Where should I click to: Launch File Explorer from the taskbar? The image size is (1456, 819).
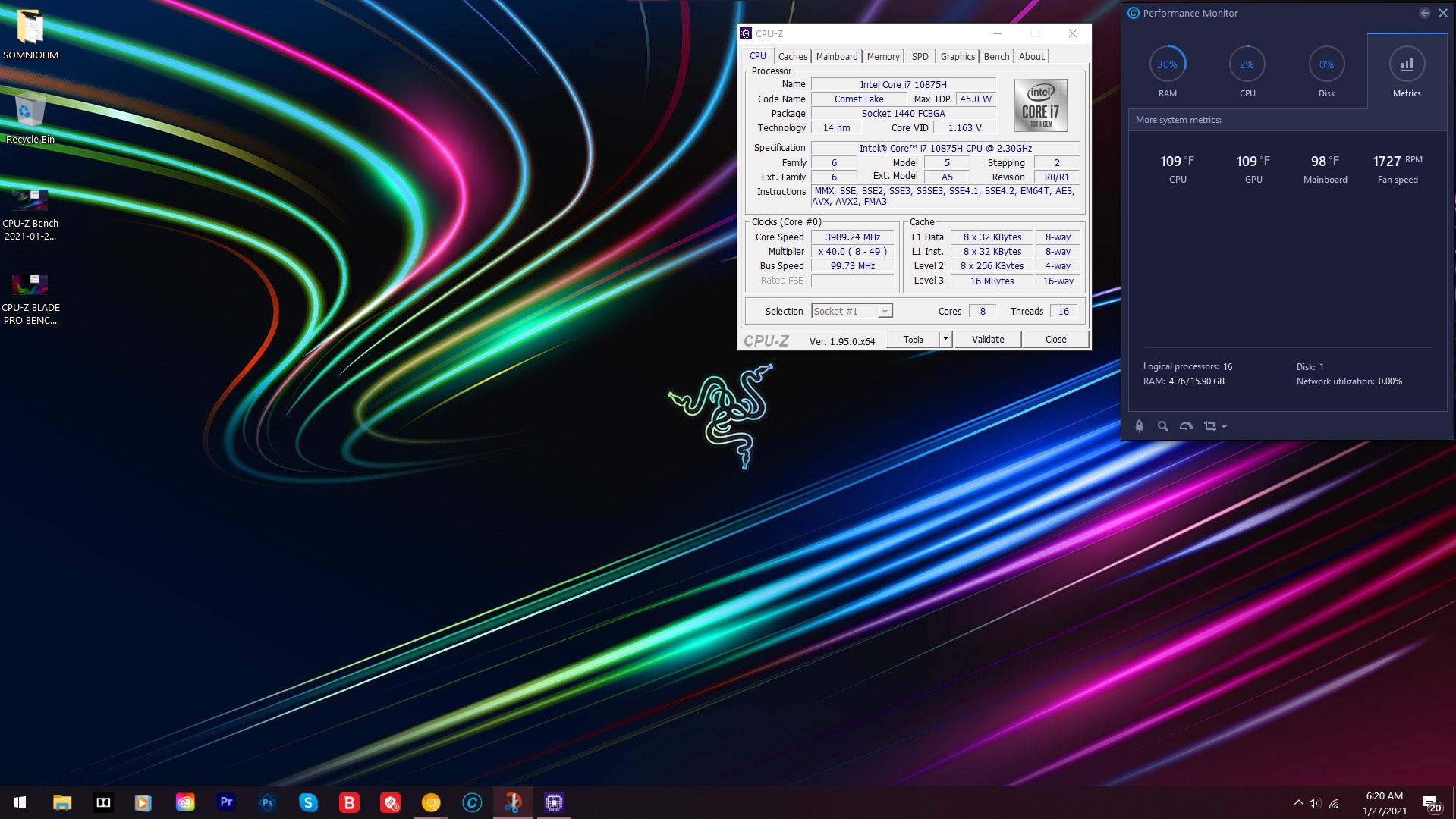(62, 802)
